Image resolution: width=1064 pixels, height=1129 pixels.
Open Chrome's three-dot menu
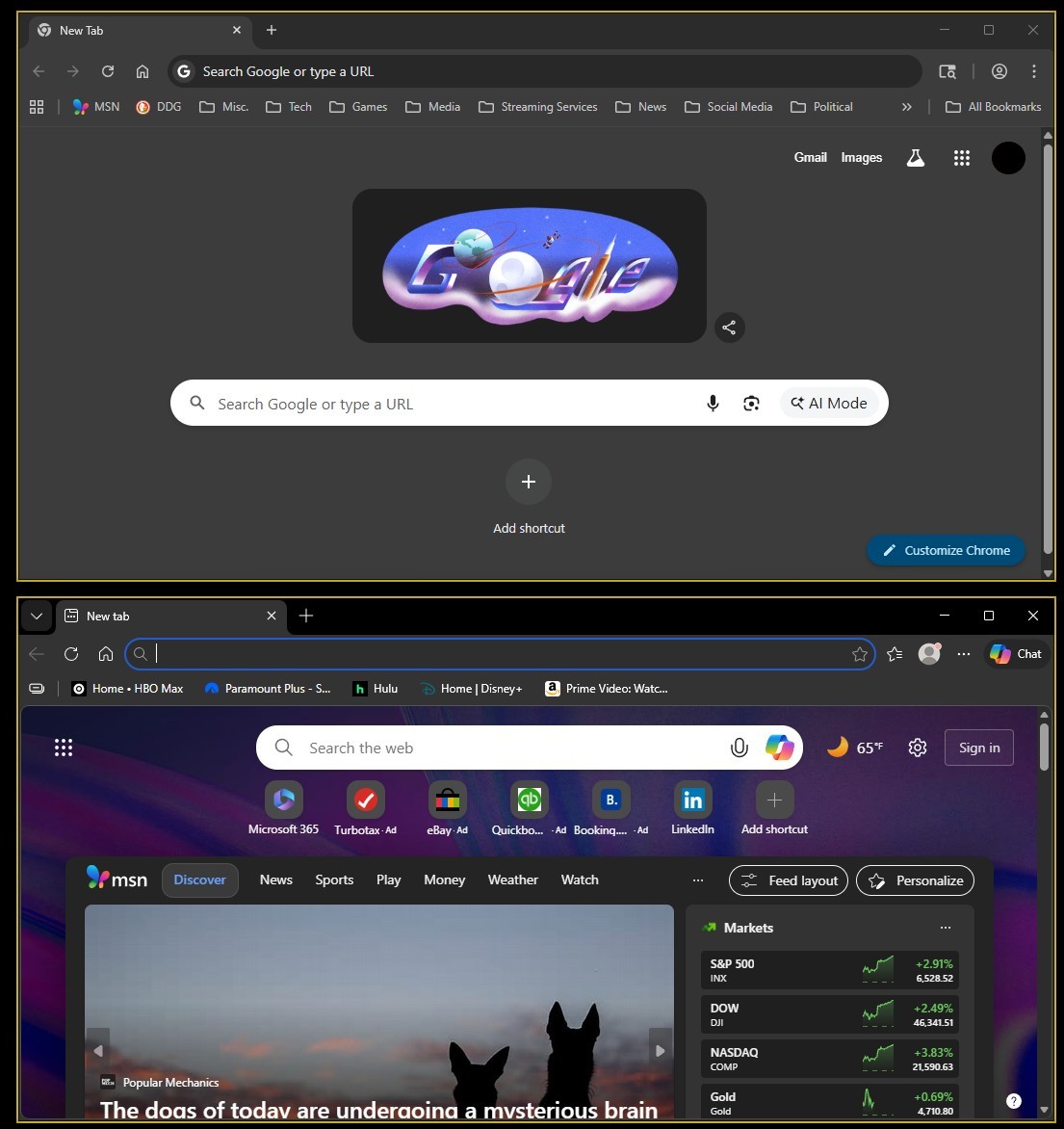tap(1034, 71)
